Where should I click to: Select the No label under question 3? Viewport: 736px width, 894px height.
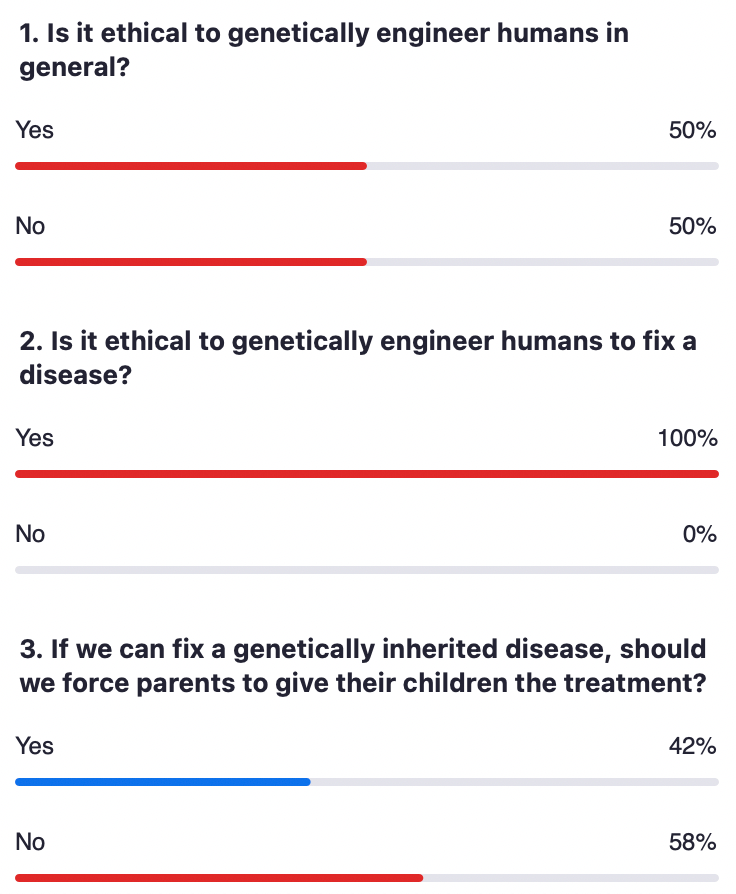click(x=30, y=842)
